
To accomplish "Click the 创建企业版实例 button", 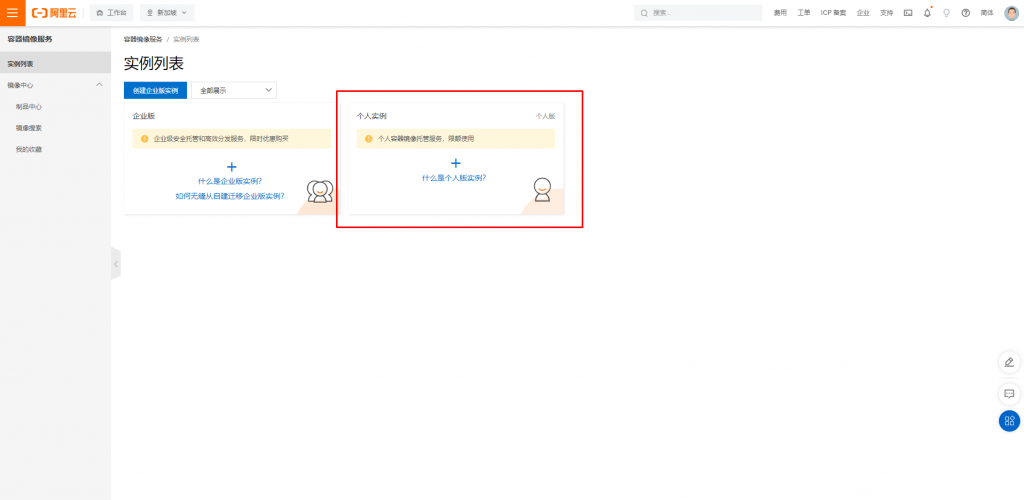I will pos(155,91).
